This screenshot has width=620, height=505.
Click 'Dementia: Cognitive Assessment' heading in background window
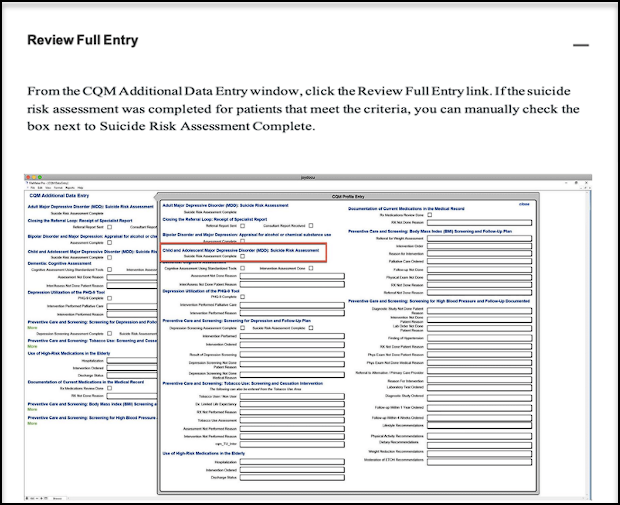59,263
